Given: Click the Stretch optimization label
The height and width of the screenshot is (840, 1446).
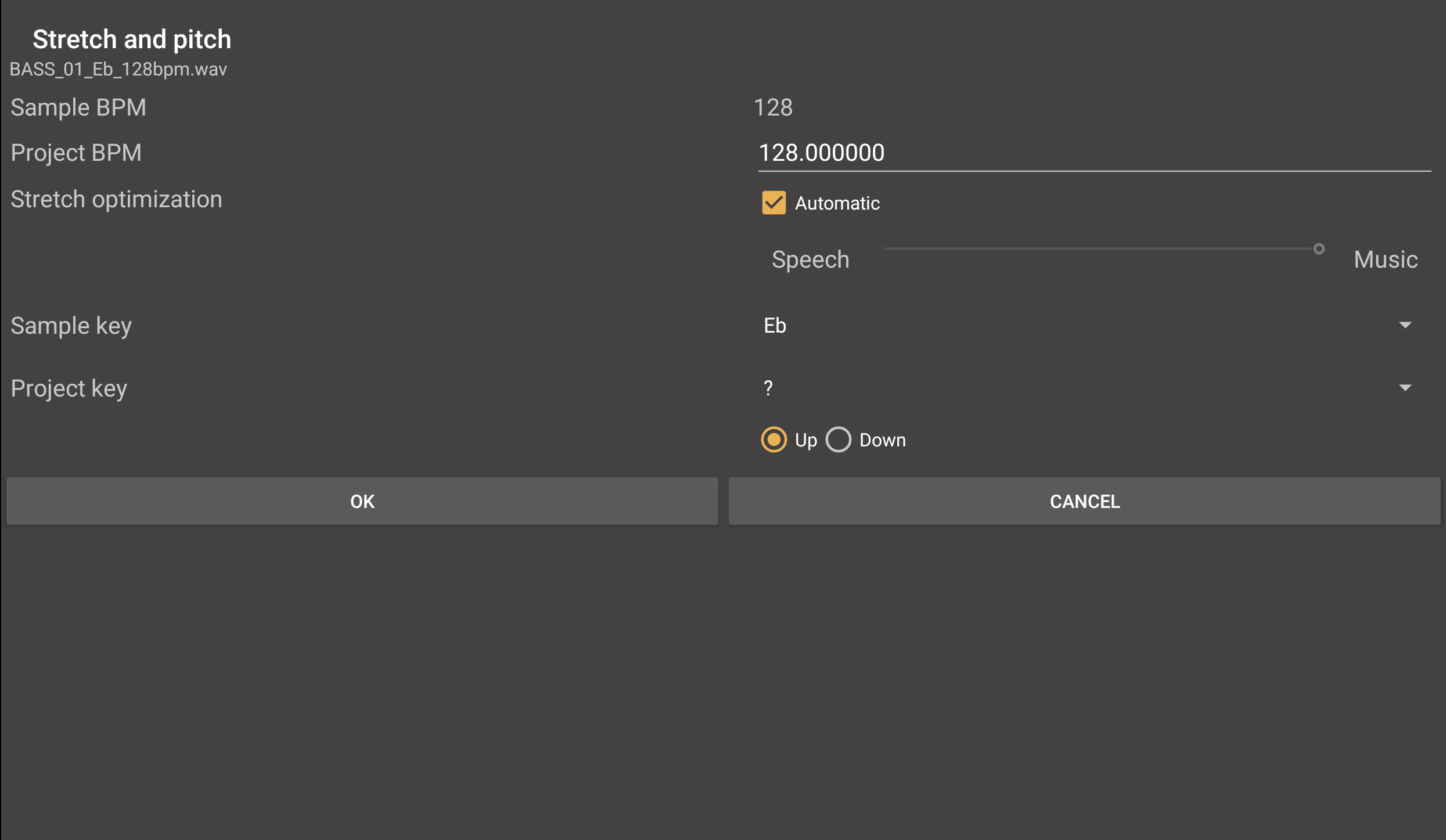Looking at the screenshot, I should pyautogui.click(x=116, y=200).
